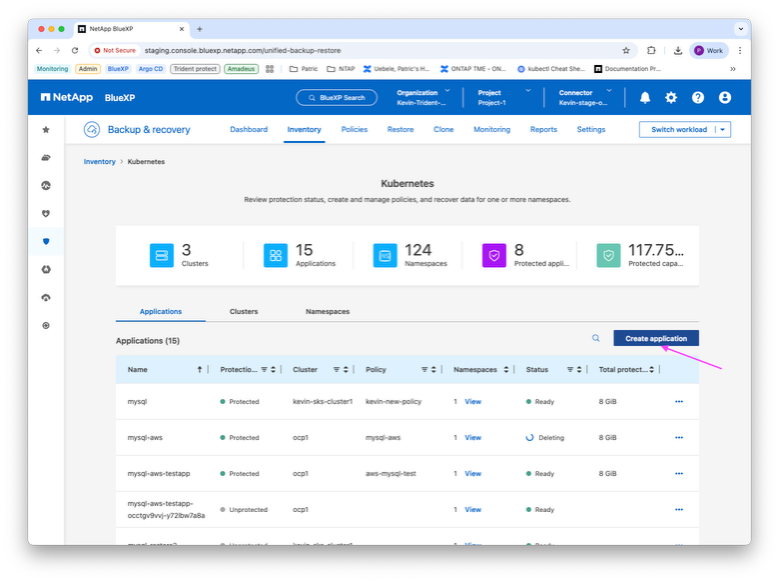The height and width of the screenshot is (582, 779).
Task: Open actions menu for the Unprotected ocp1 row
Action: (679, 509)
